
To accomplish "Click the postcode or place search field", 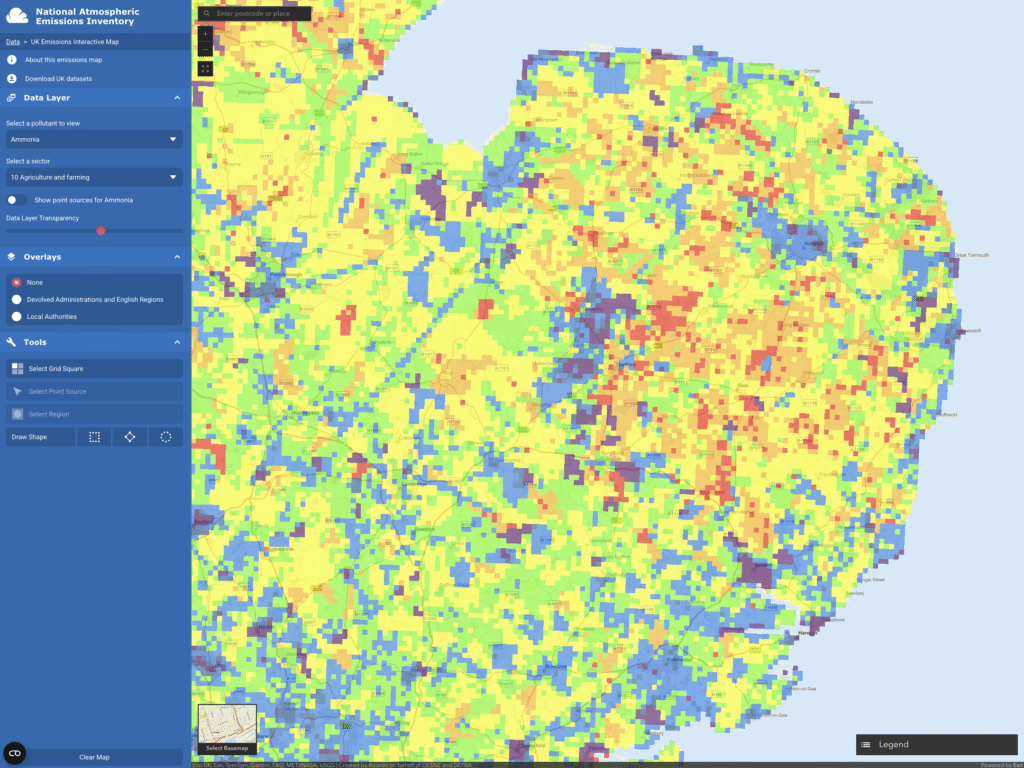I will [260, 14].
